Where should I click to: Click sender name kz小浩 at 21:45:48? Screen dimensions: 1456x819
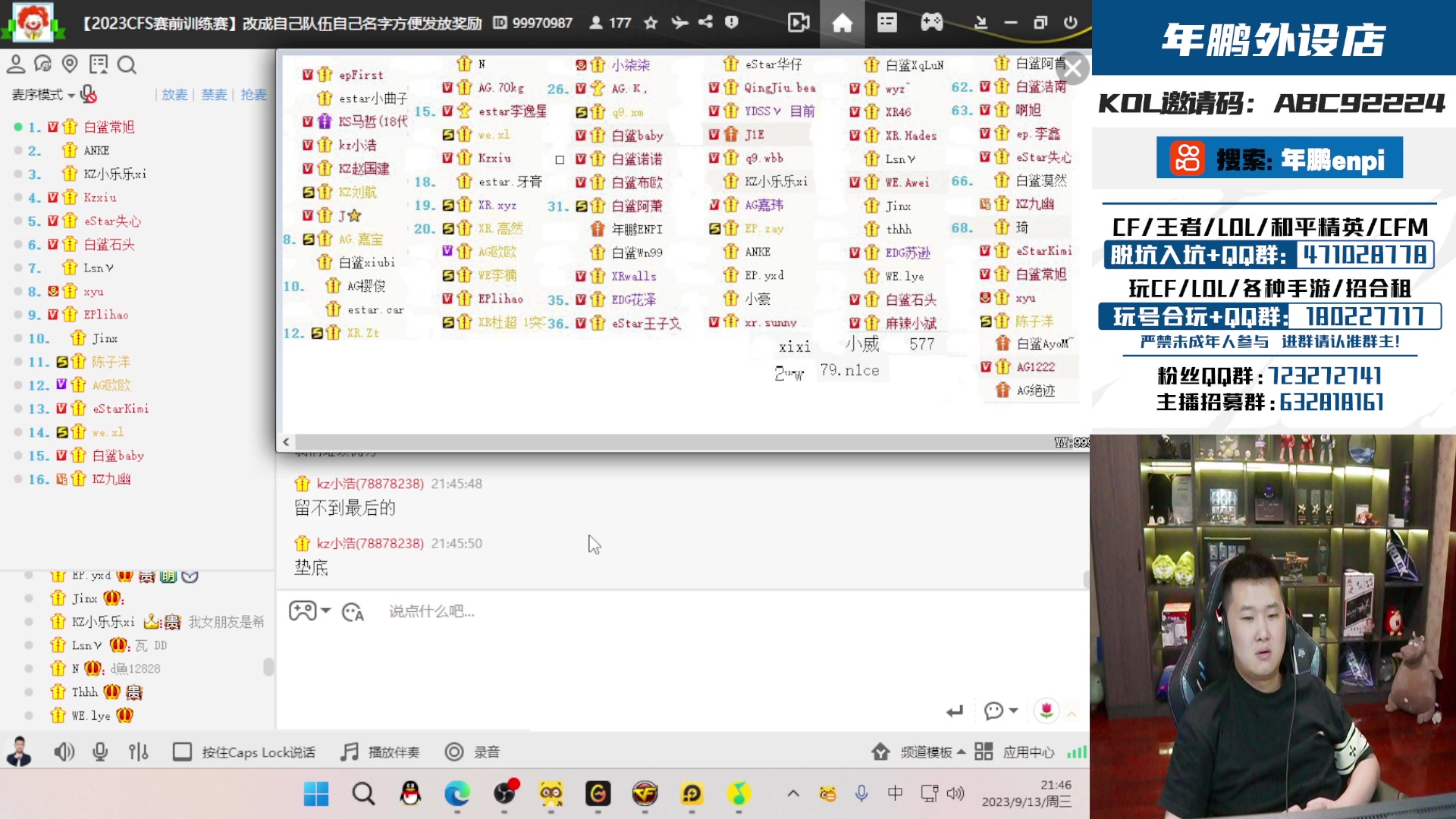(369, 484)
